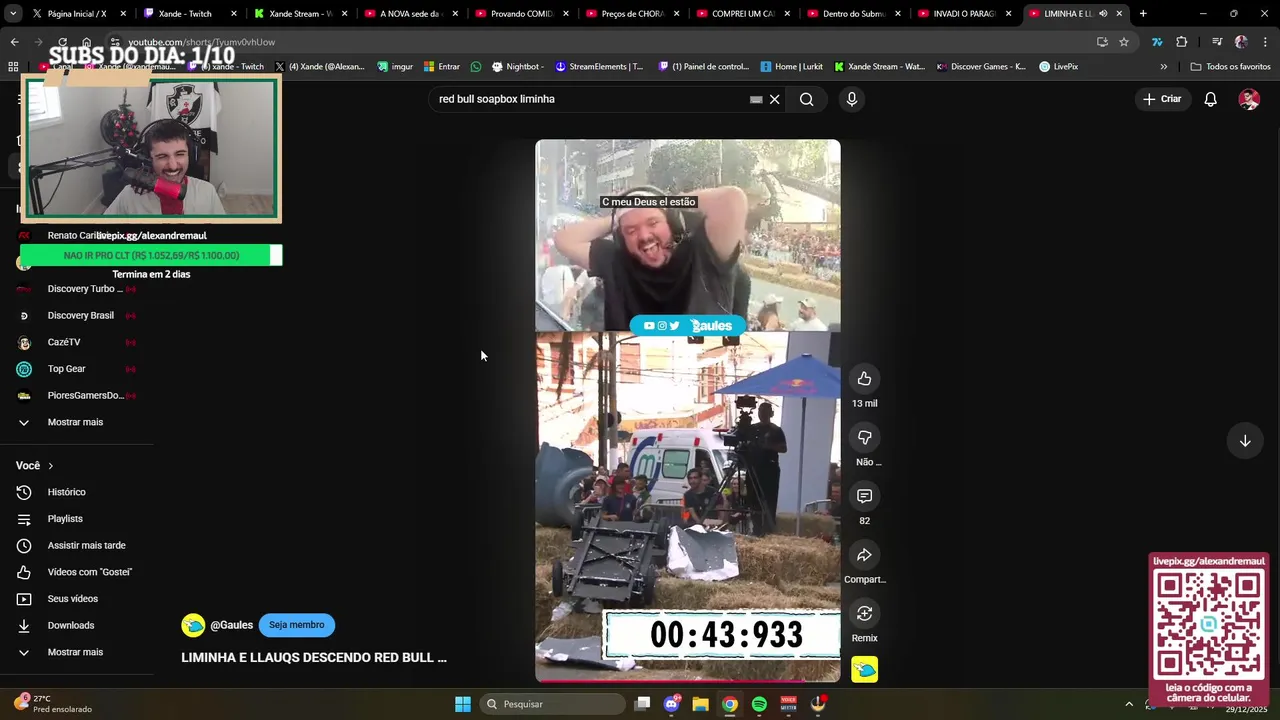Click the Gaules channel avatar
The width and height of the screenshot is (1280, 720).
pyautogui.click(x=193, y=625)
